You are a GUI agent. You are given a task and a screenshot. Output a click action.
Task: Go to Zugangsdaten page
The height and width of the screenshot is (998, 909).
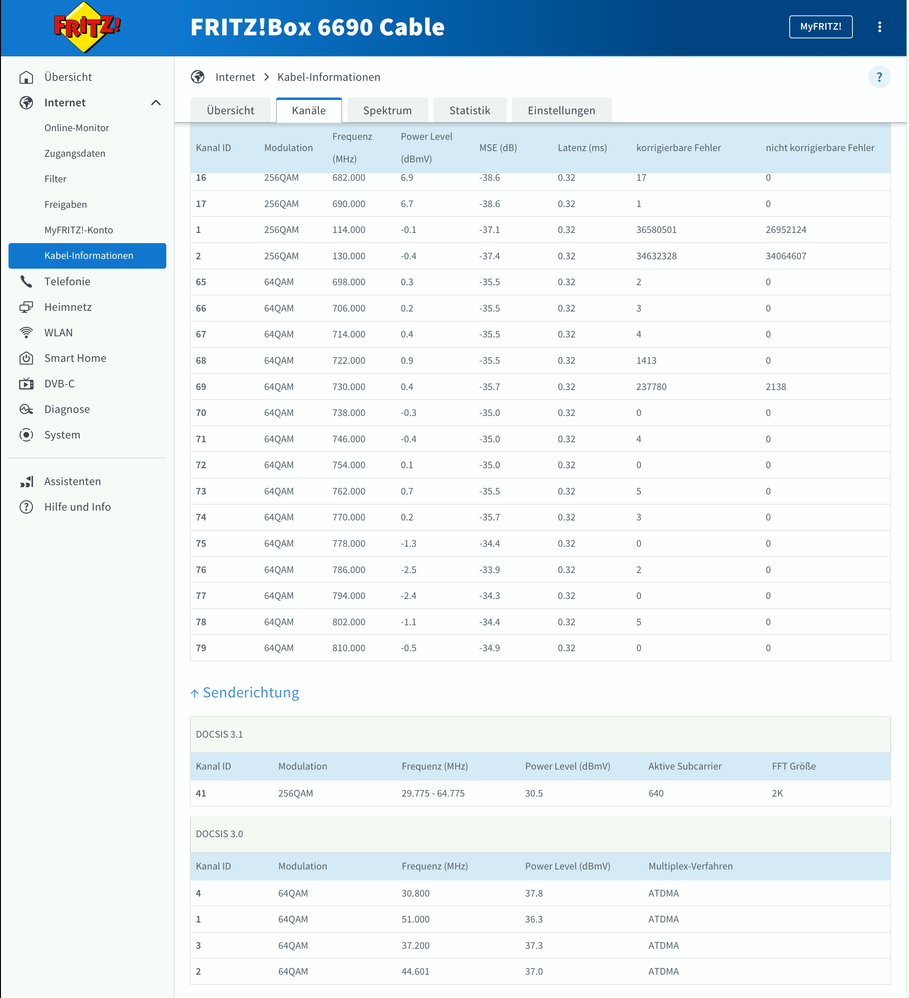click(75, 154)
